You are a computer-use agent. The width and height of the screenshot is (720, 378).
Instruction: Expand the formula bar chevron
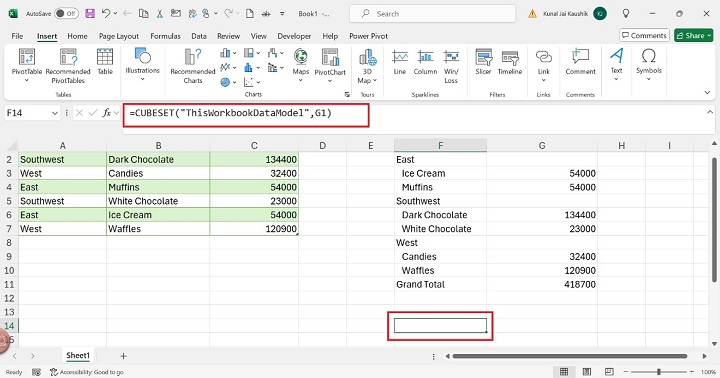click(x=710, y=112)
